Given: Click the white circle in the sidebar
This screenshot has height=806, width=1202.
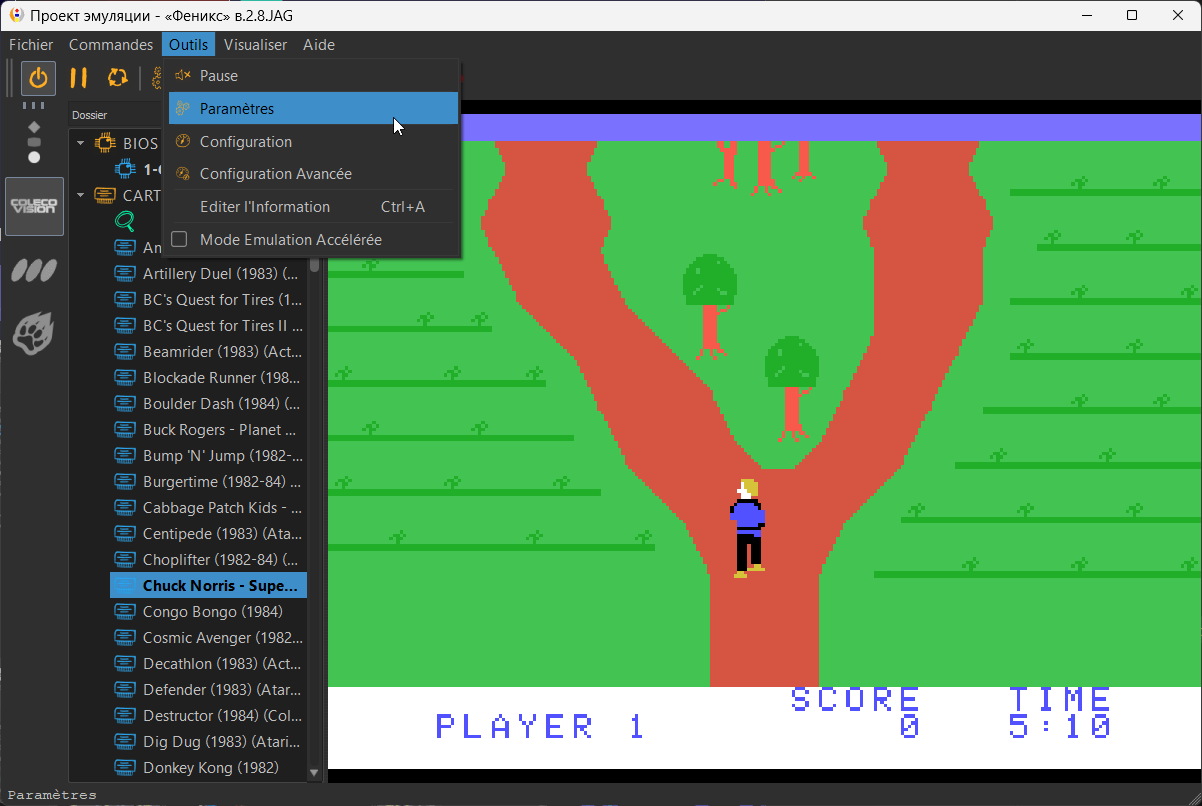Looking at the screenshot, I should (34, 157).
